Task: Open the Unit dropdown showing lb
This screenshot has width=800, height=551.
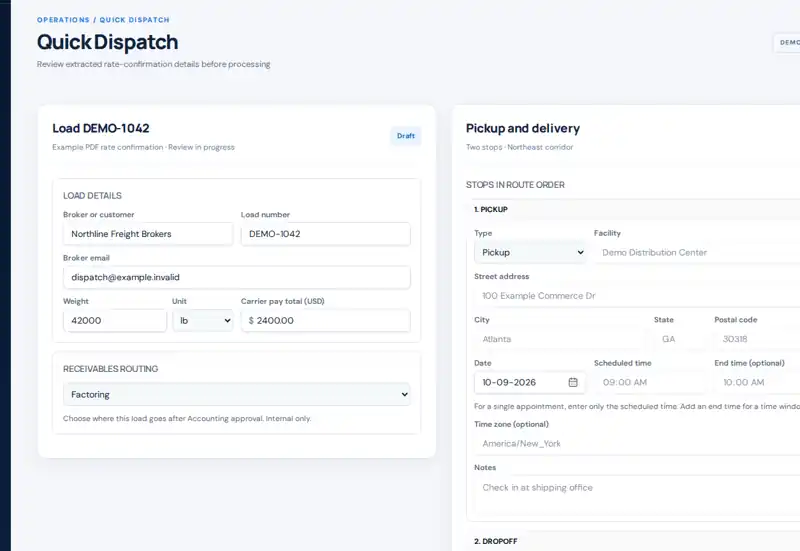Action: (x=203, y=320)
